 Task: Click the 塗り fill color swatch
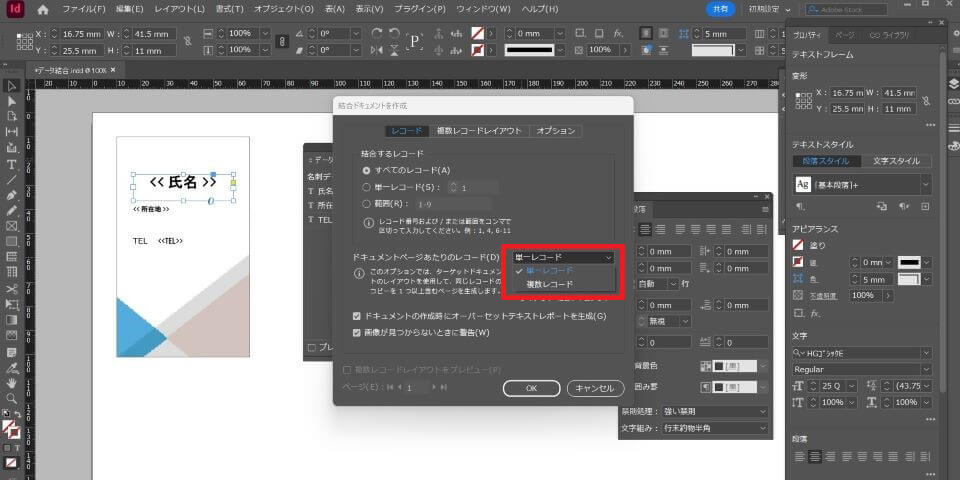tap(799, 245)
